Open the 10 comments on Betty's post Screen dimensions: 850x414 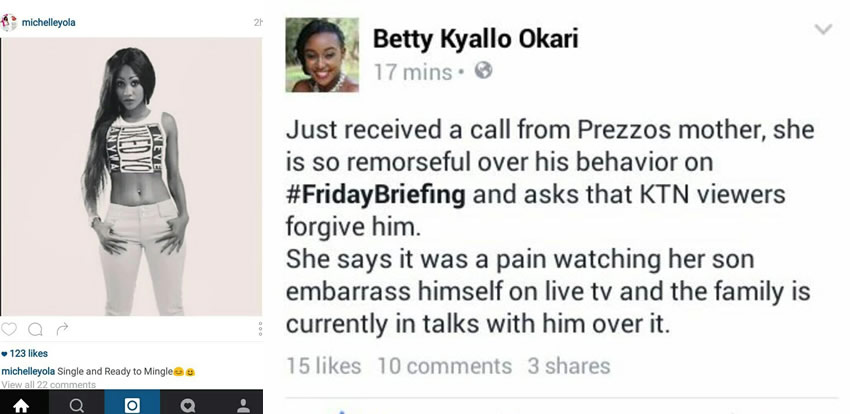click(x=444, y=366)
